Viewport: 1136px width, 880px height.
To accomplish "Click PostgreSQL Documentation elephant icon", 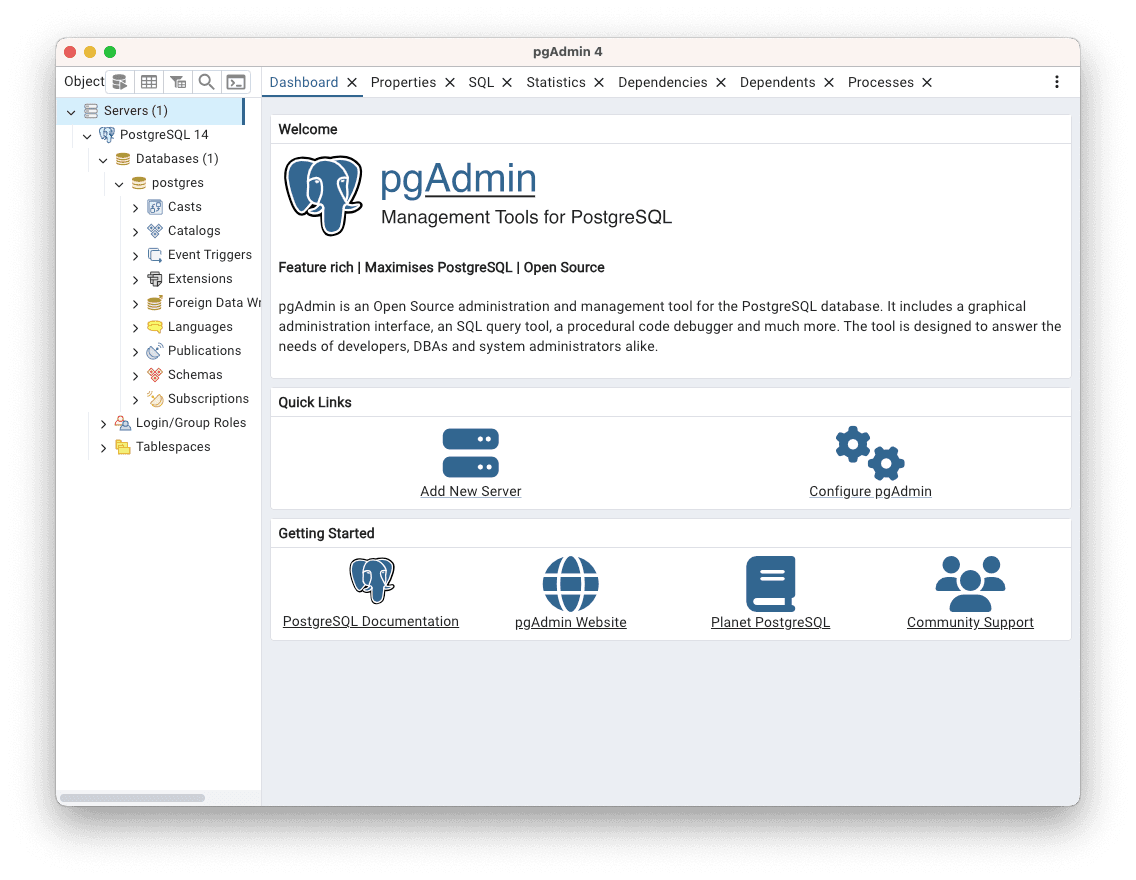I will [x=372, y=580].
